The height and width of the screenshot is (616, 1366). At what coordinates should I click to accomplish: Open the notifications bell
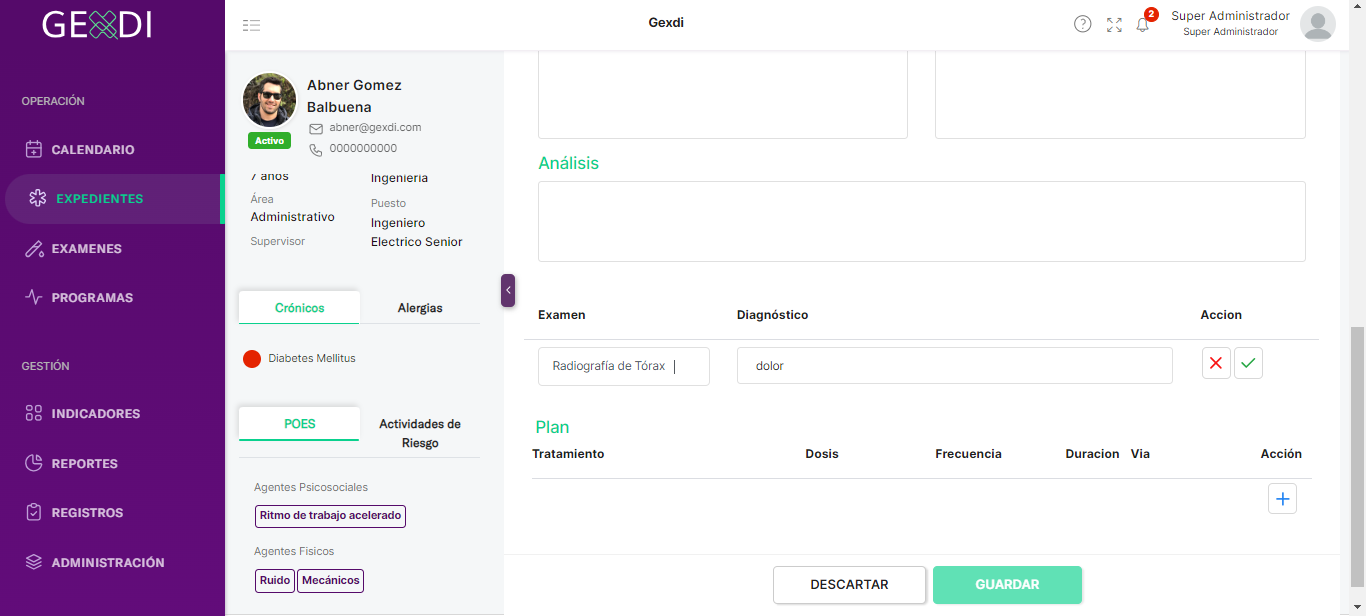tap(1143, 25)
